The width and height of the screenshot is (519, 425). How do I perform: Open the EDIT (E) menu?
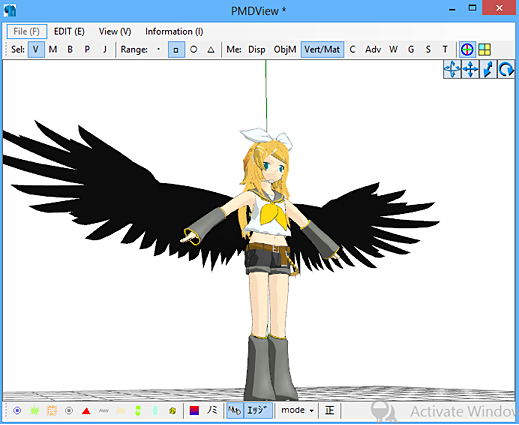pos(69,32)
